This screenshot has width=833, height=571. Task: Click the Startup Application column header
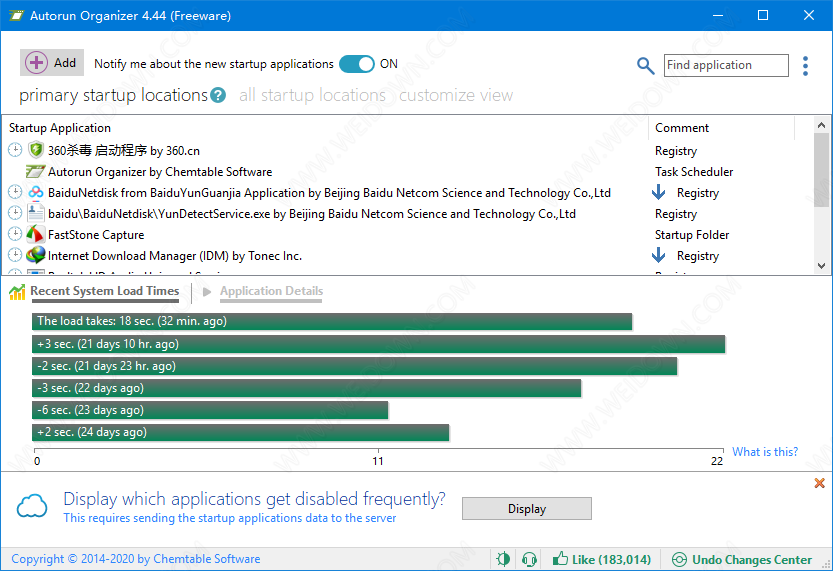(x=60, y=128)
